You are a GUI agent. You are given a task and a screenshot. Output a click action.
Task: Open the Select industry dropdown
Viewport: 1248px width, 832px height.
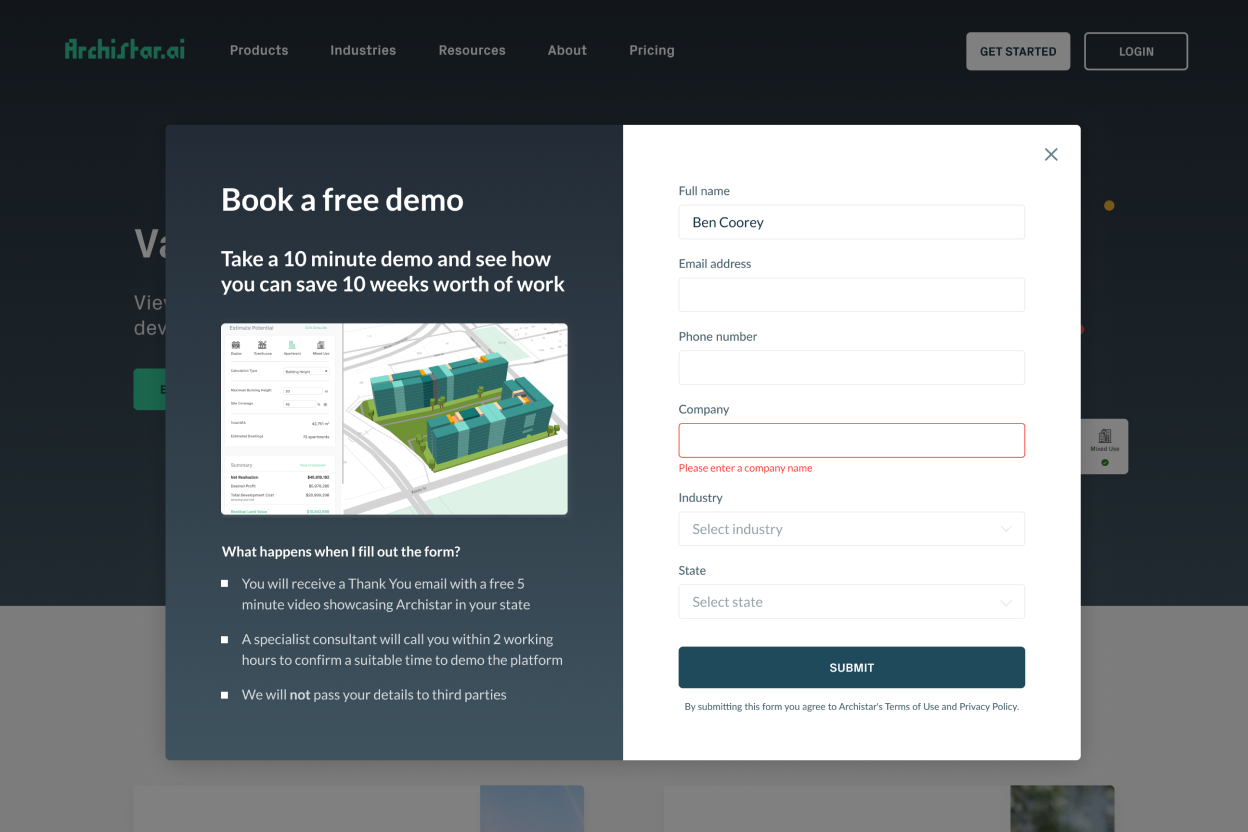pos(851,529)
